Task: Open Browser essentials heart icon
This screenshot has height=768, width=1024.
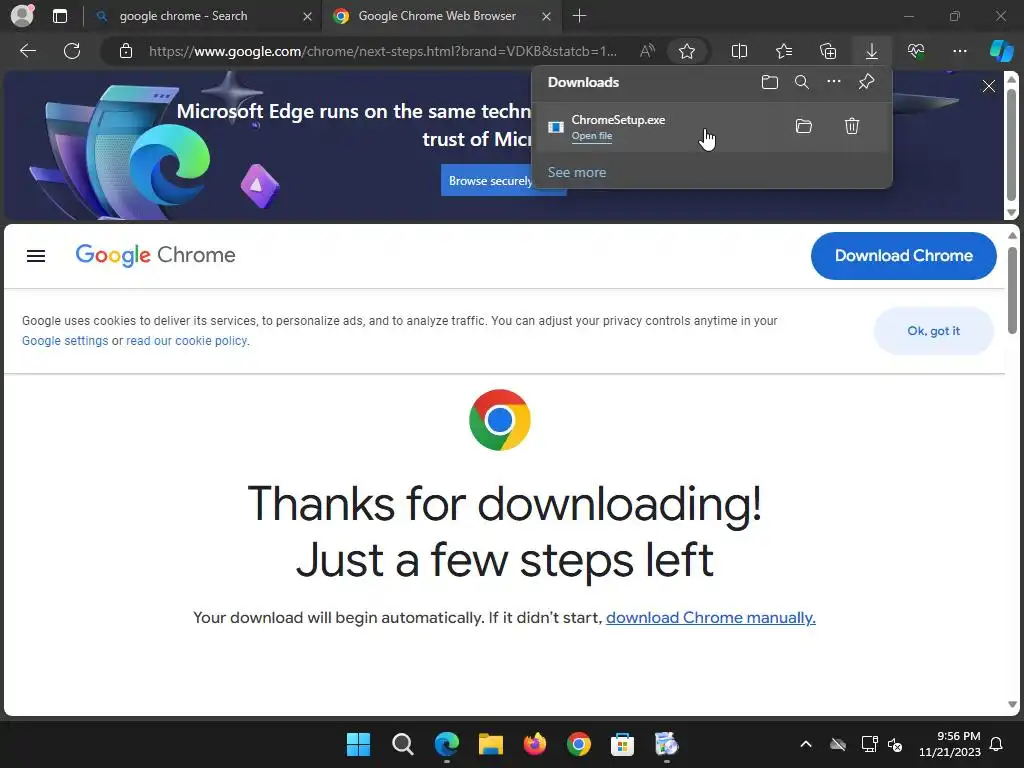Action: click(916, 51)
